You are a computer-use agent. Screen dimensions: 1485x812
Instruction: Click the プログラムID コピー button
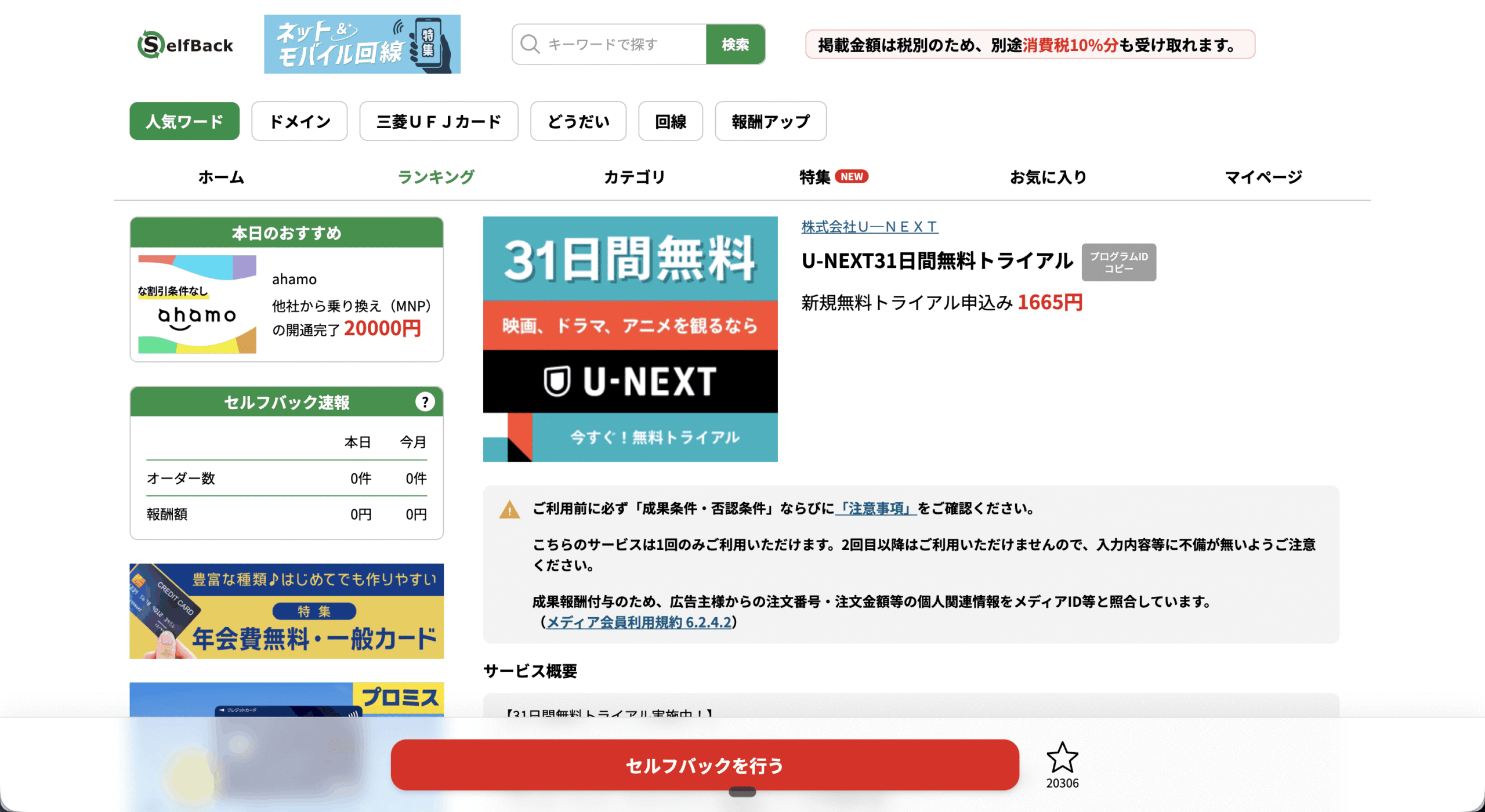click(1118, 262)
